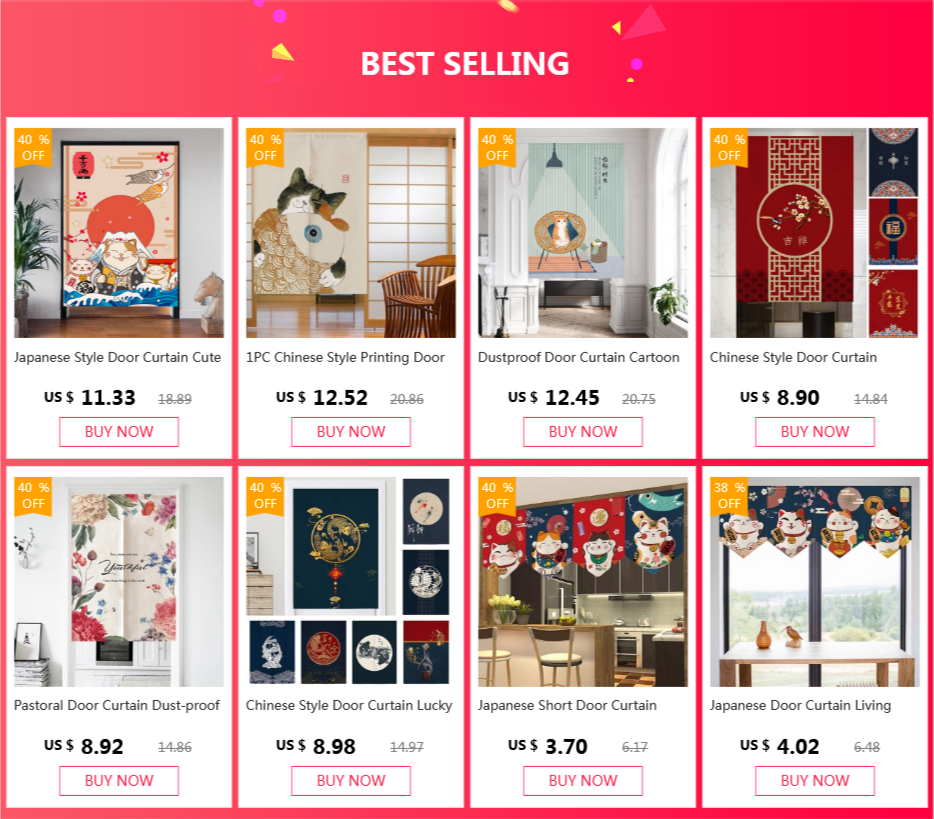Open the cat on wicker chair curtain image

point(583,233)
